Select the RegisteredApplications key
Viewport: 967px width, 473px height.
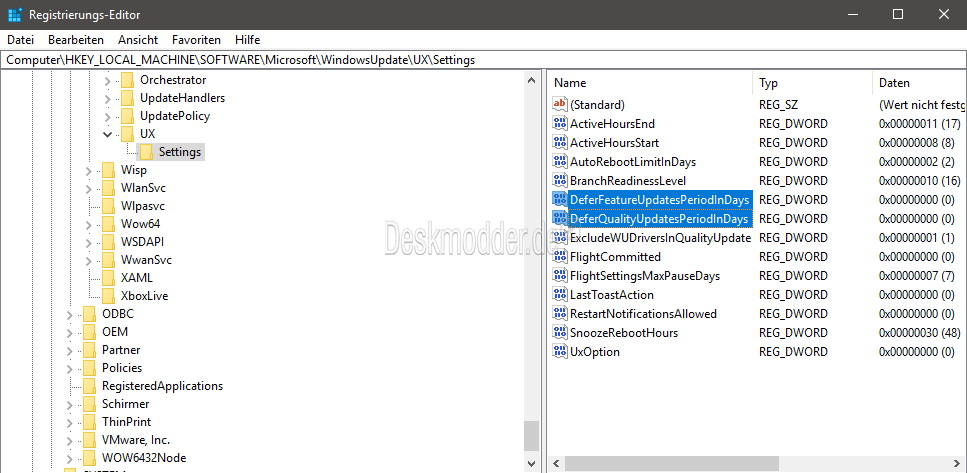(162, 386)
